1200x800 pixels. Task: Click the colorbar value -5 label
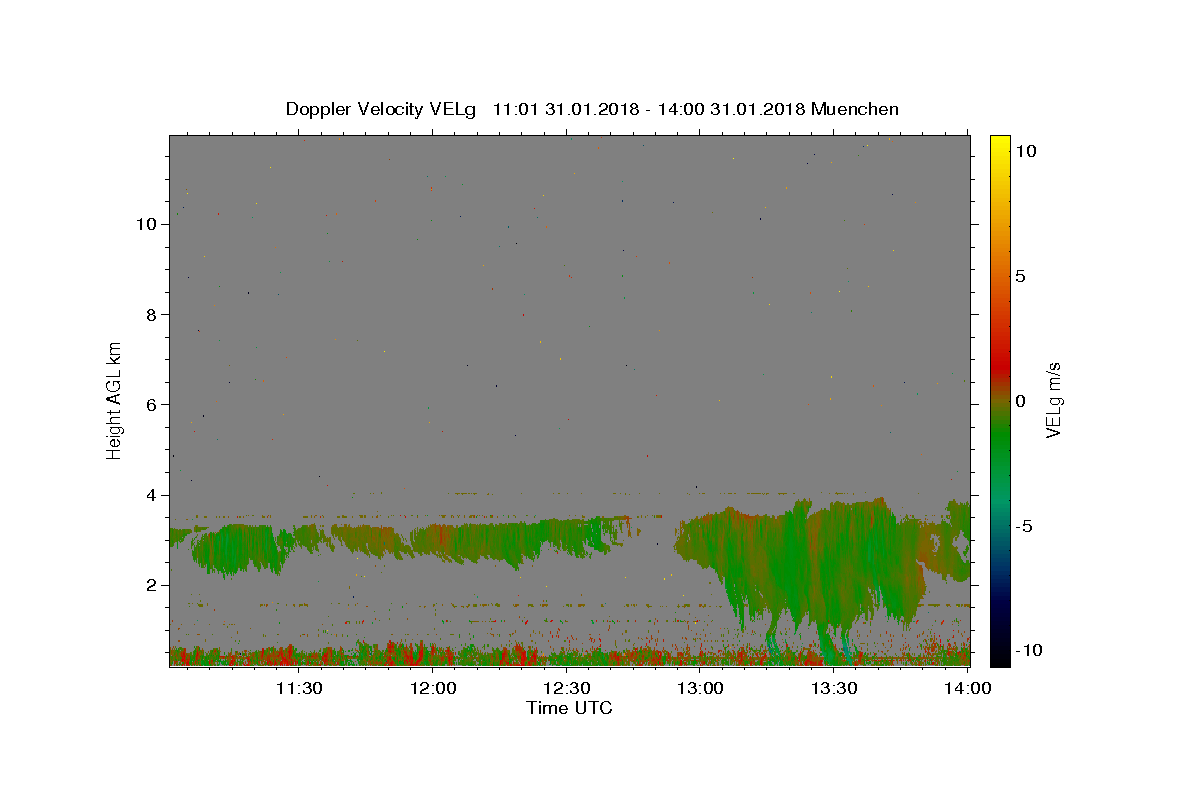[x=1024, y=526]
